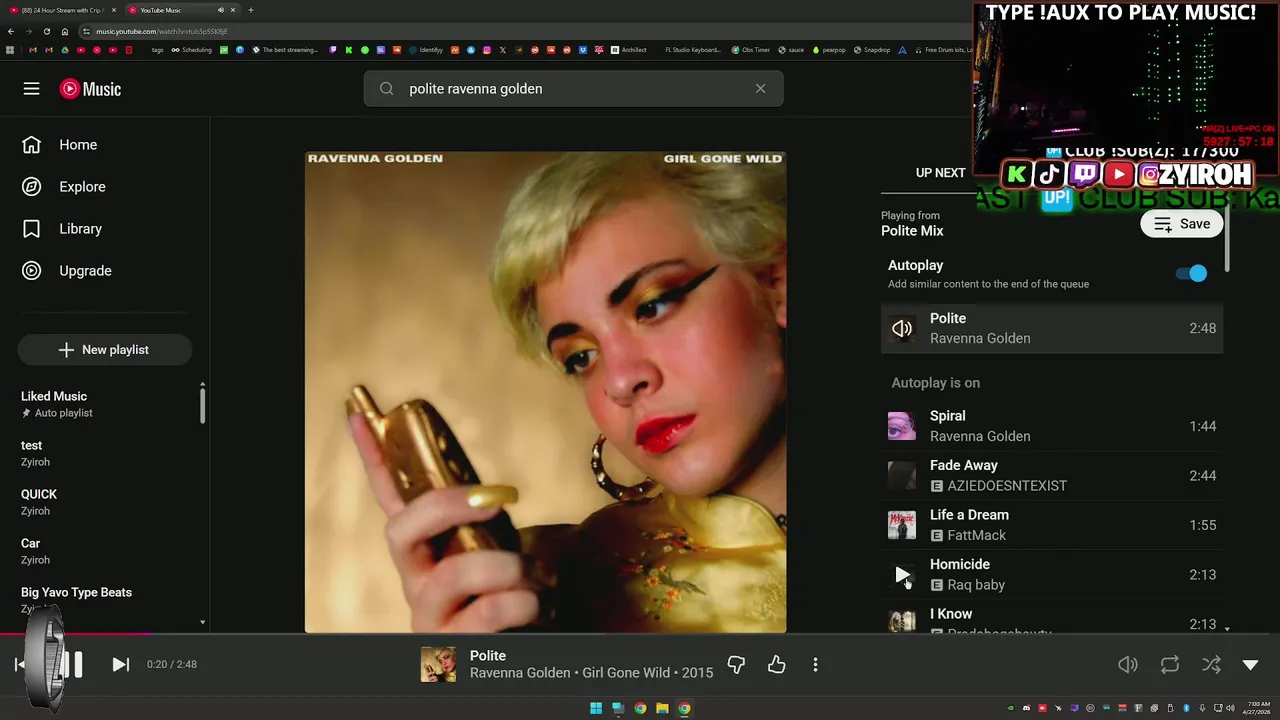Open the Obs Timer bookmark
This screenshot has height=720, width=1280.
coord(750,50)
